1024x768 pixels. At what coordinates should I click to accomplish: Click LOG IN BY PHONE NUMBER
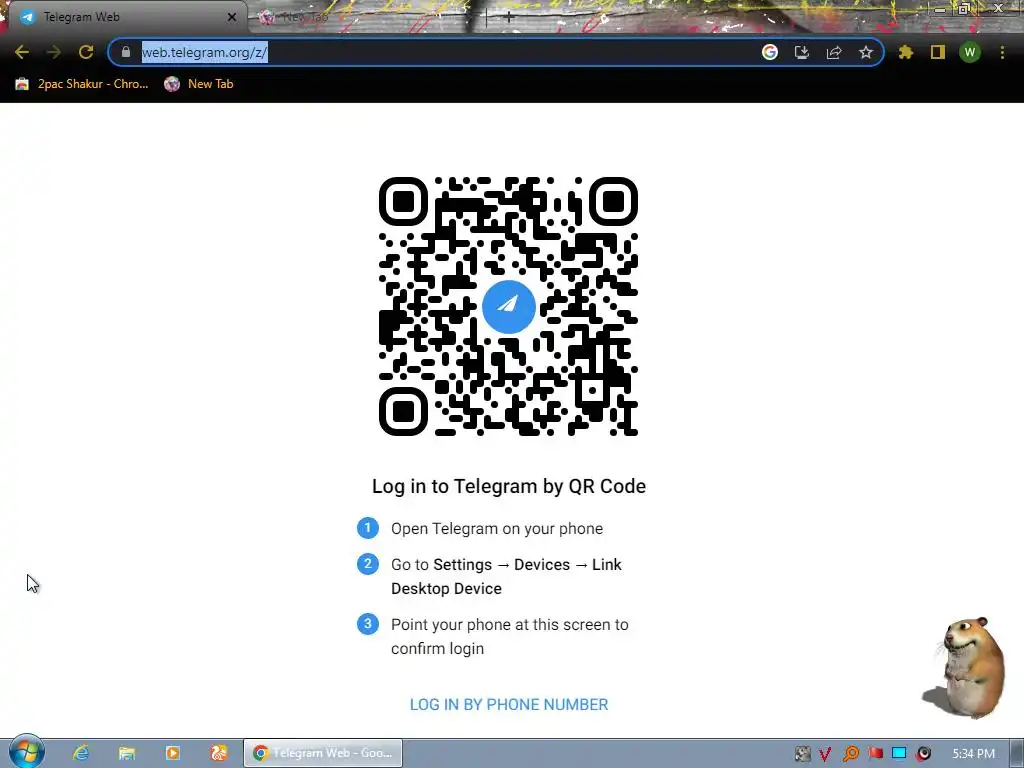click(x=509, y=705)
